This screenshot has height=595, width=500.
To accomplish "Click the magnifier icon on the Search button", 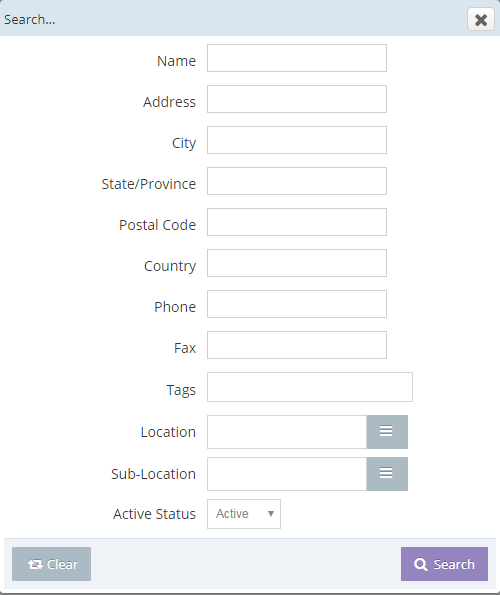I will pos(420,564).
